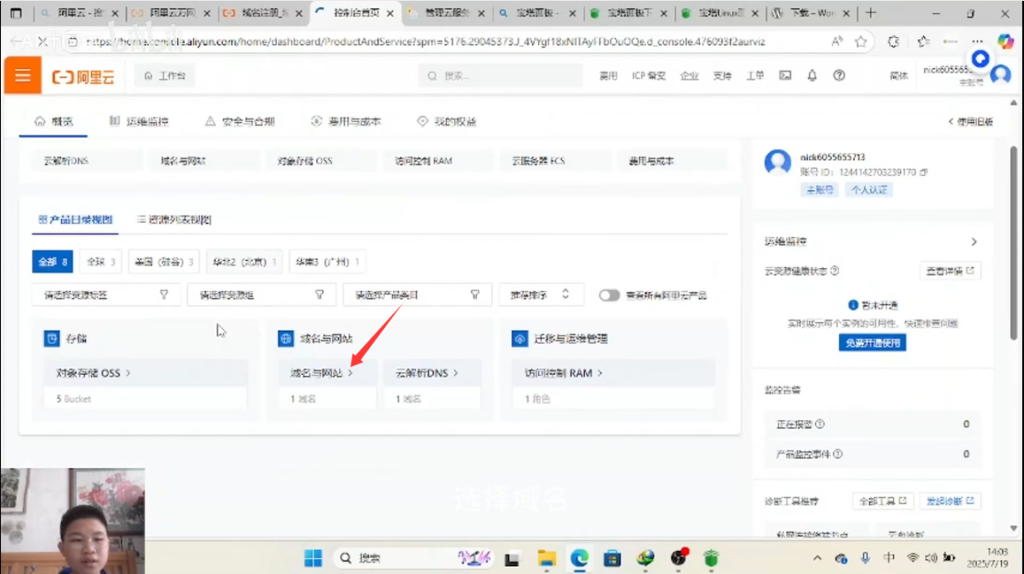Open the orange hamburger menu

point(23,75)
